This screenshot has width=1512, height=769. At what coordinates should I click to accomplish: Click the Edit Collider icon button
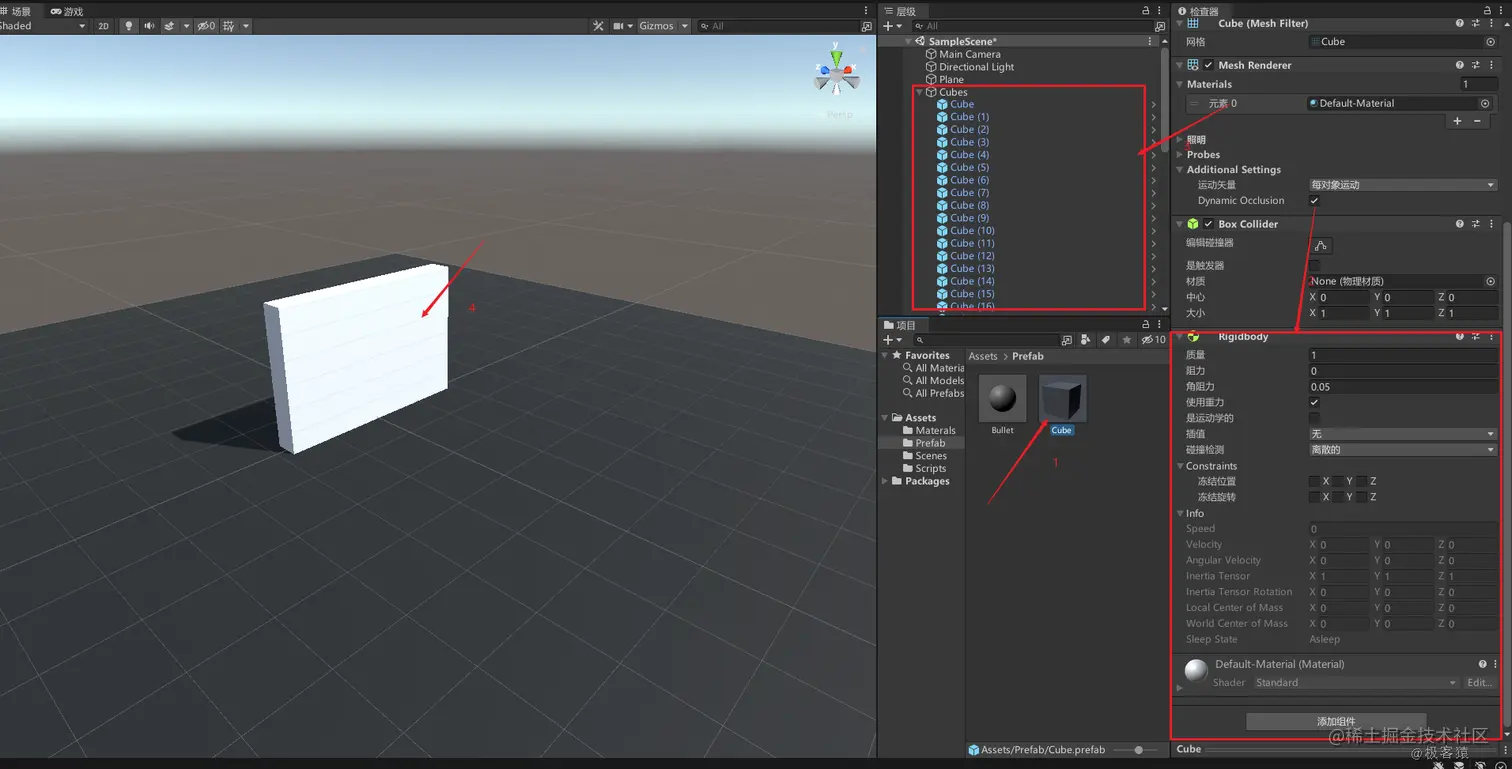click(1320, 245)
